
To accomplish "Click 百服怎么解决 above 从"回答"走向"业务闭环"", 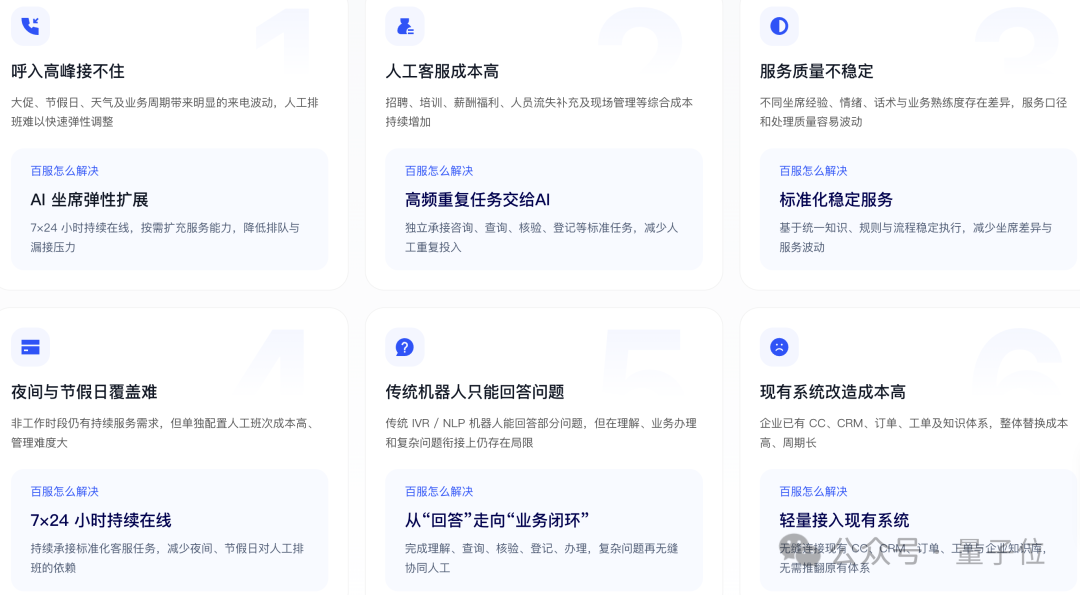I will point(439,492).
